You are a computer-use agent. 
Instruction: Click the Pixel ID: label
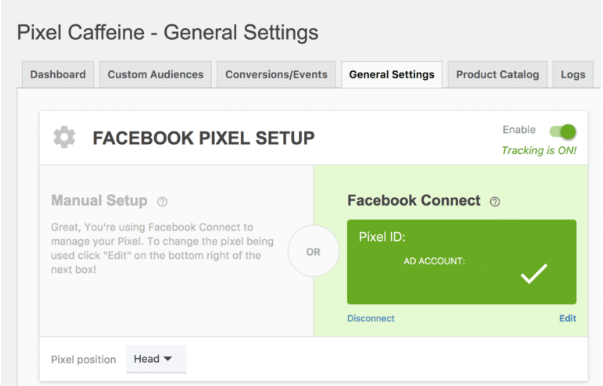[382, 237]
